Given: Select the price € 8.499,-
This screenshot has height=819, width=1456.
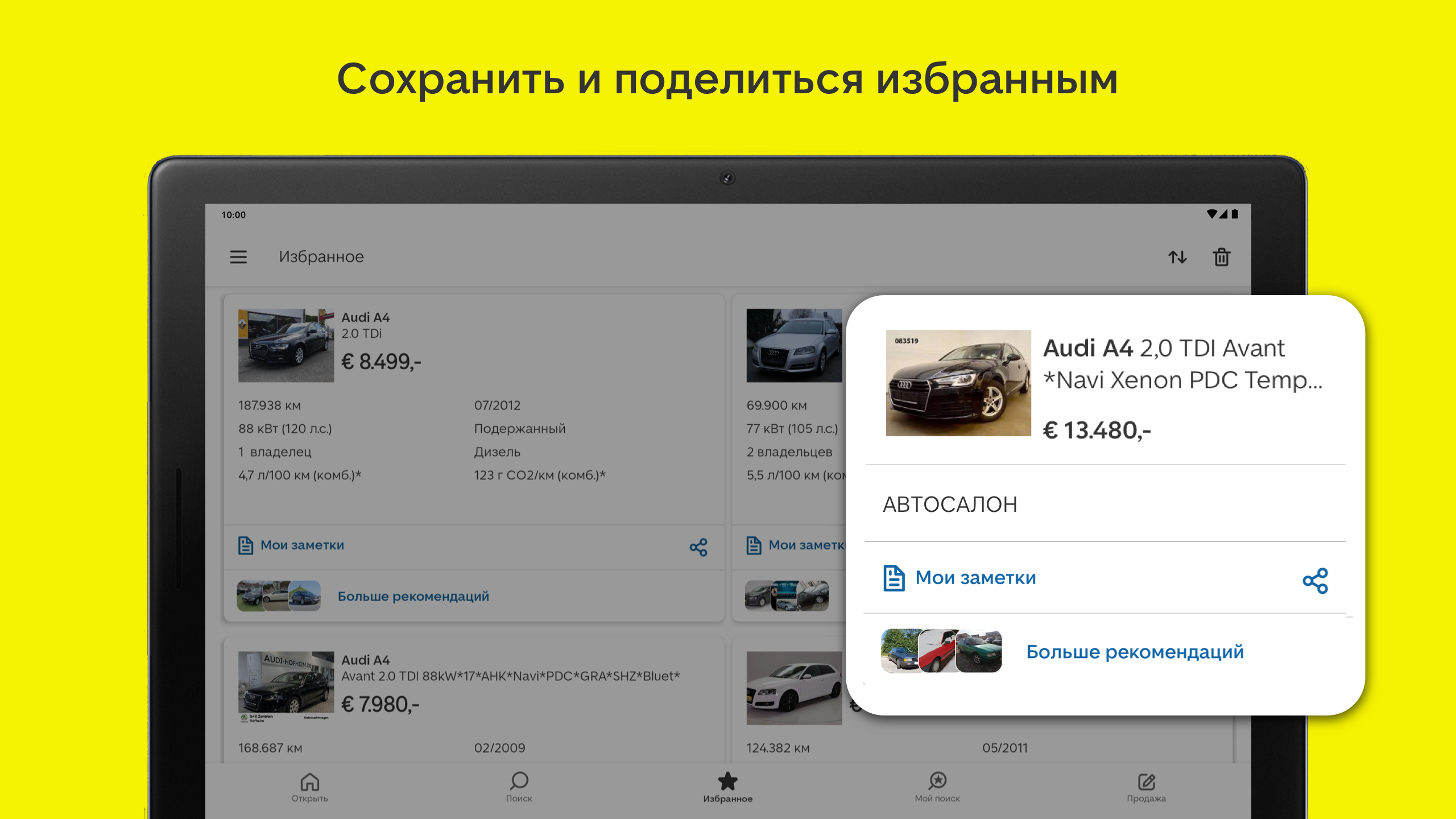Looking at the screenshot, I should (x=381, y=362).
